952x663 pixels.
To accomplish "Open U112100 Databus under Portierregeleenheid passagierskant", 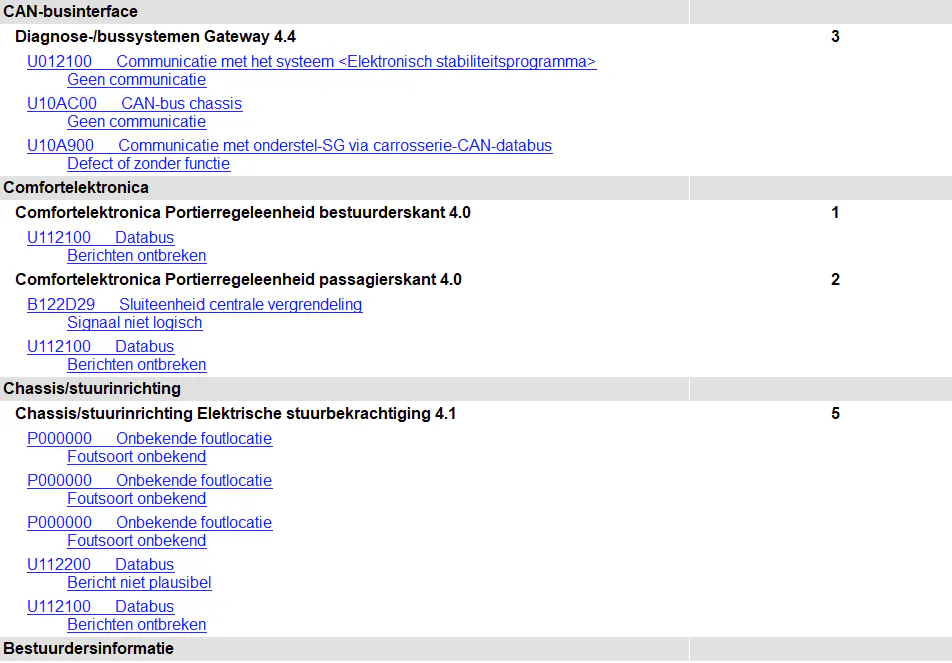I will [100, 347].
